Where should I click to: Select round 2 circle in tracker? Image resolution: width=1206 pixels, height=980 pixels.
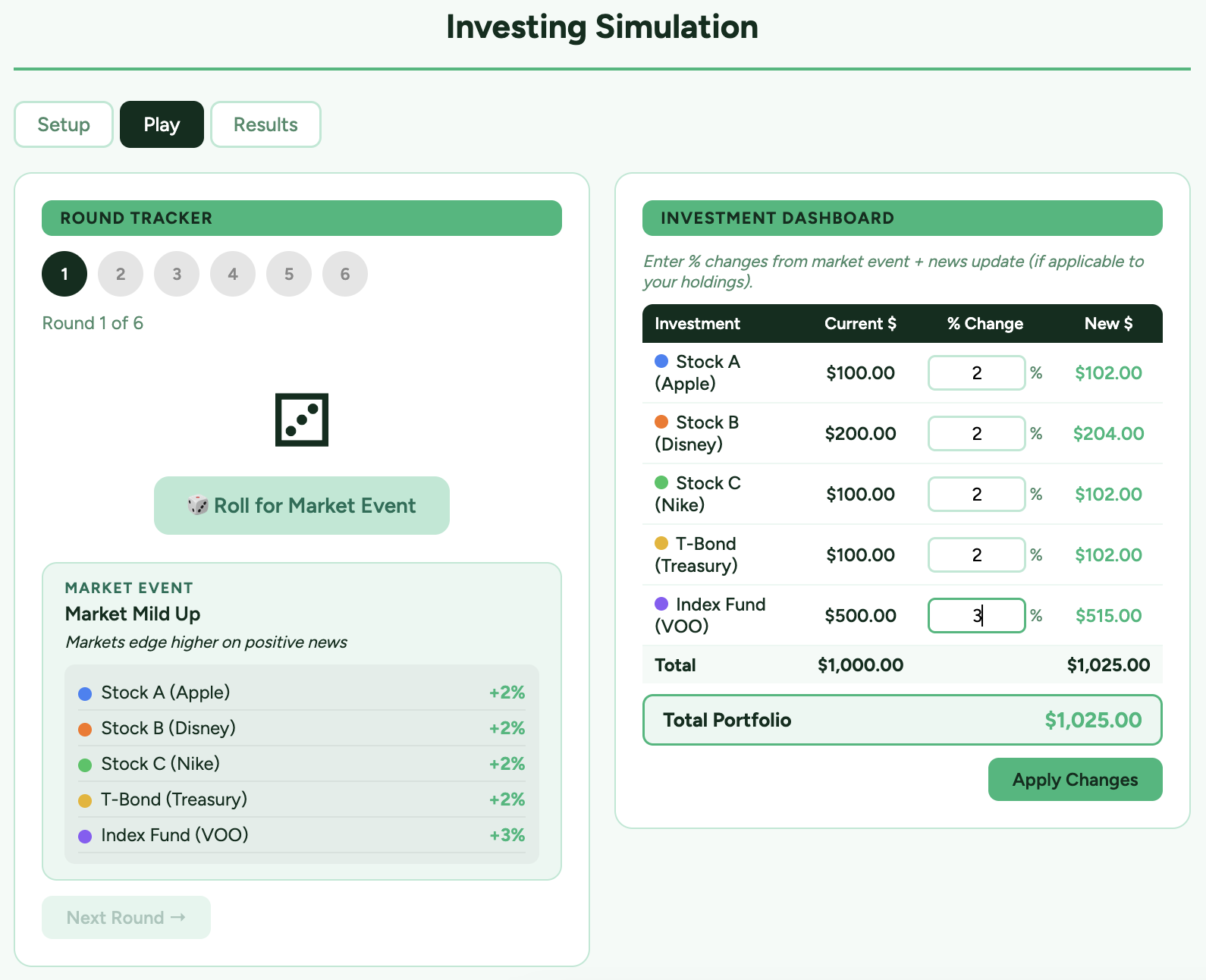[121, 274]
